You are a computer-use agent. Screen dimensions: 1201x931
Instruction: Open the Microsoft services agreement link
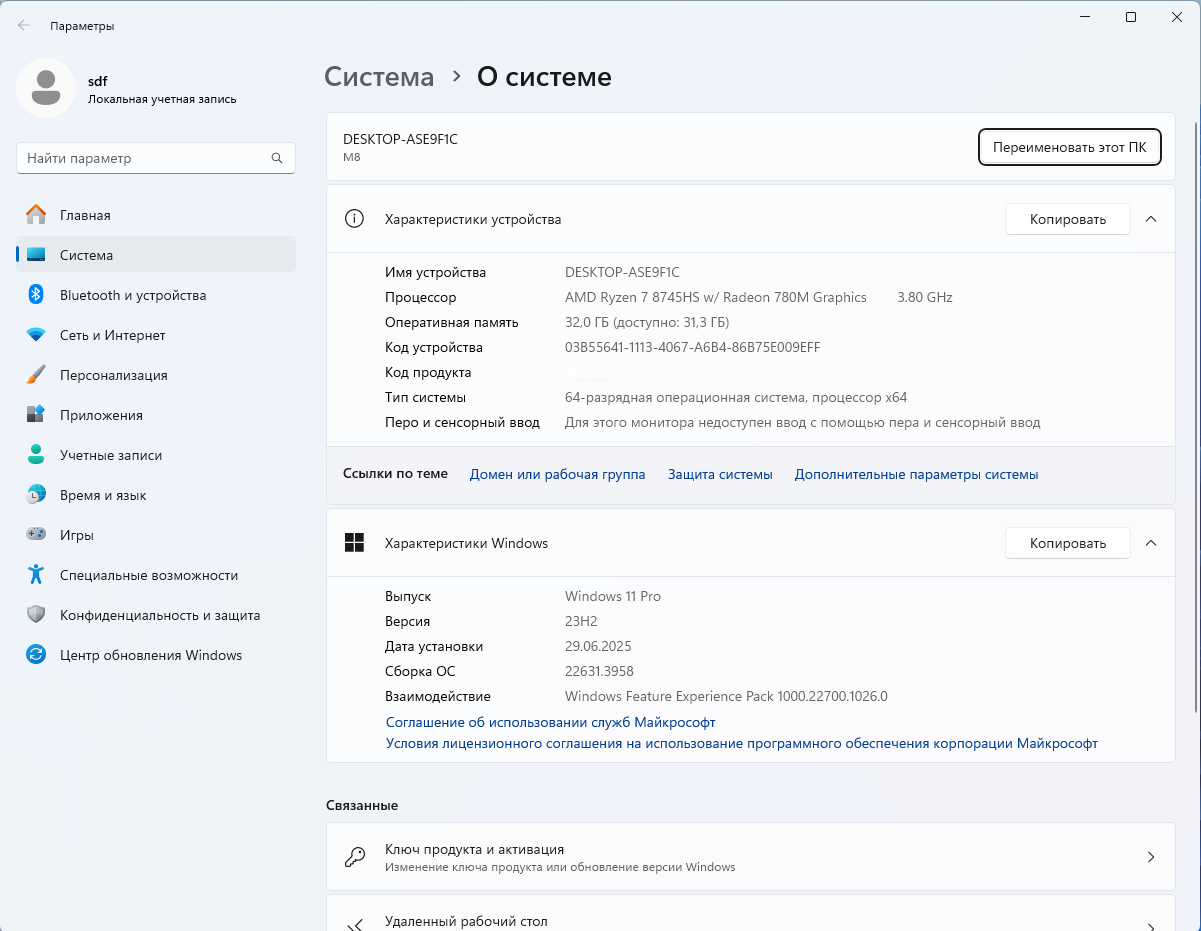coord(550,722)
